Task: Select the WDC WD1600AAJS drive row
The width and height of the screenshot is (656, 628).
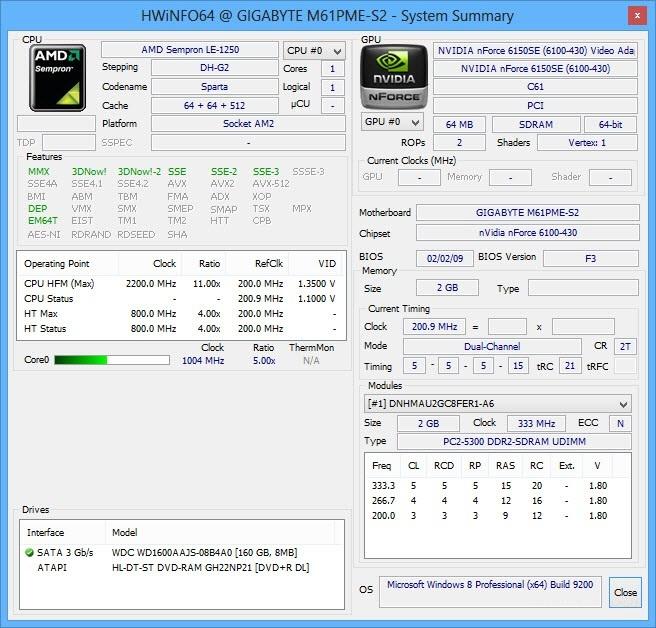Action: [x=181, y=553]
